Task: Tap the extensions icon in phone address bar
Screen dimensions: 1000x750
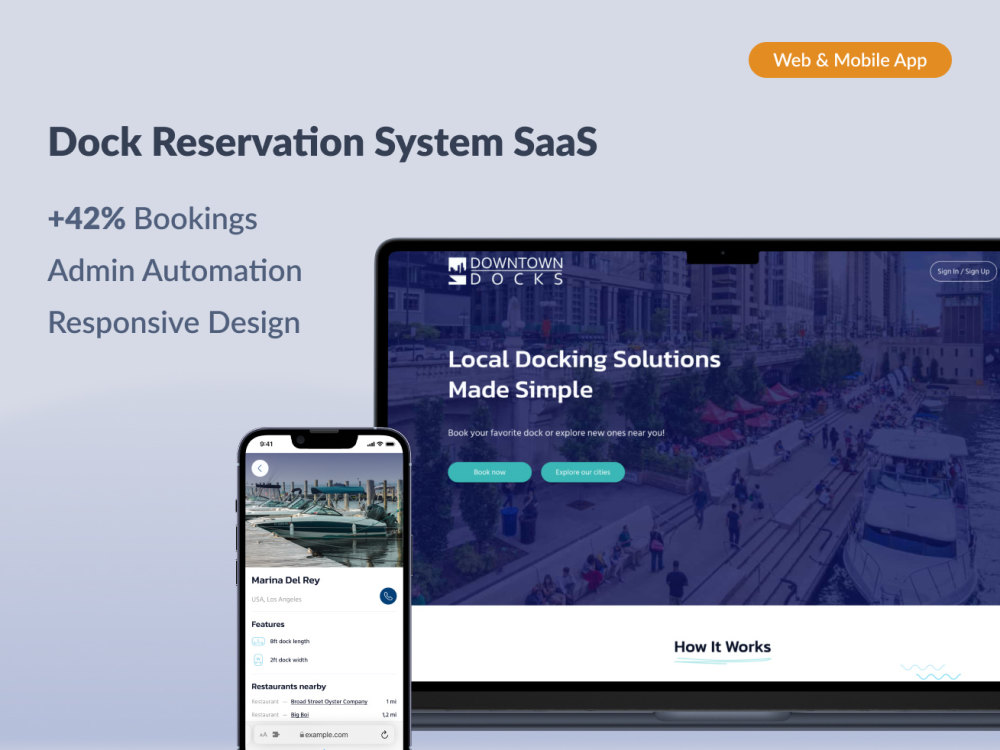Action: point(276,735)
